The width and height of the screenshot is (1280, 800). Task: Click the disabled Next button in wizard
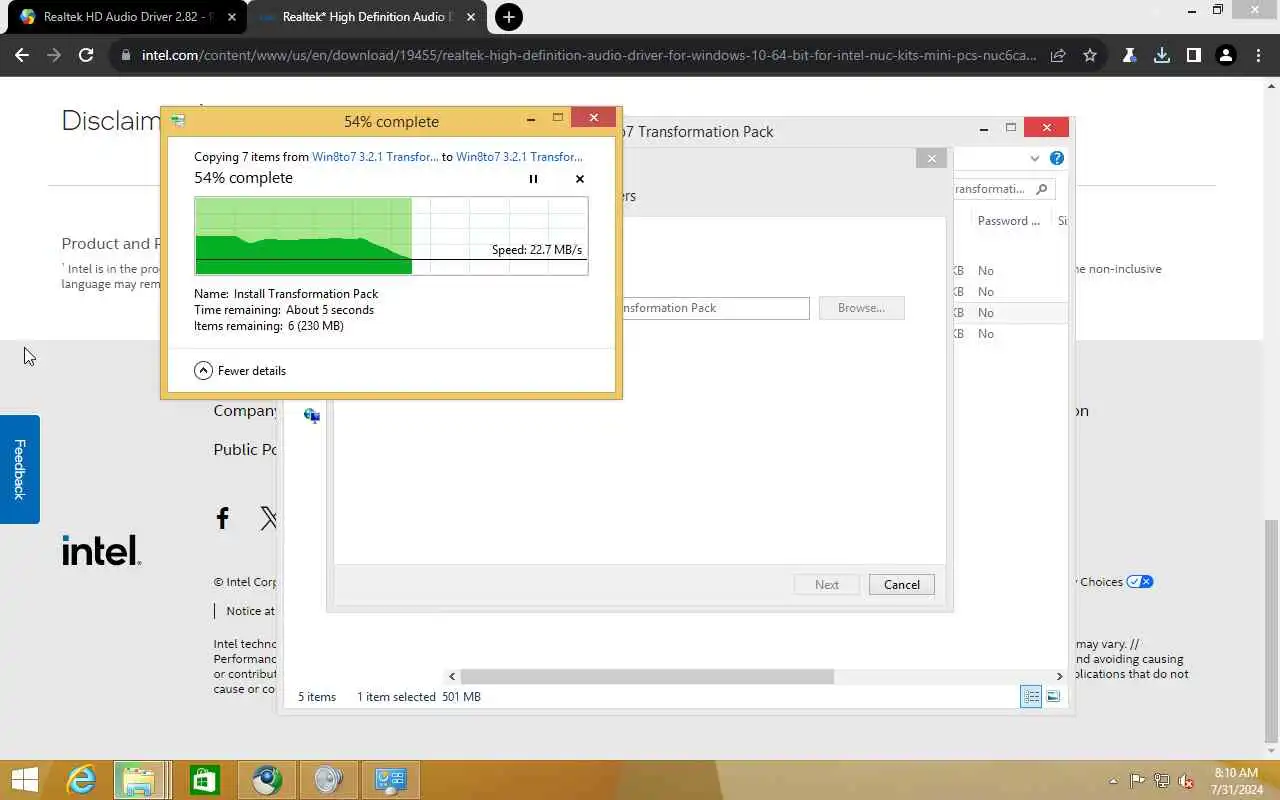(x=826, y=585)
